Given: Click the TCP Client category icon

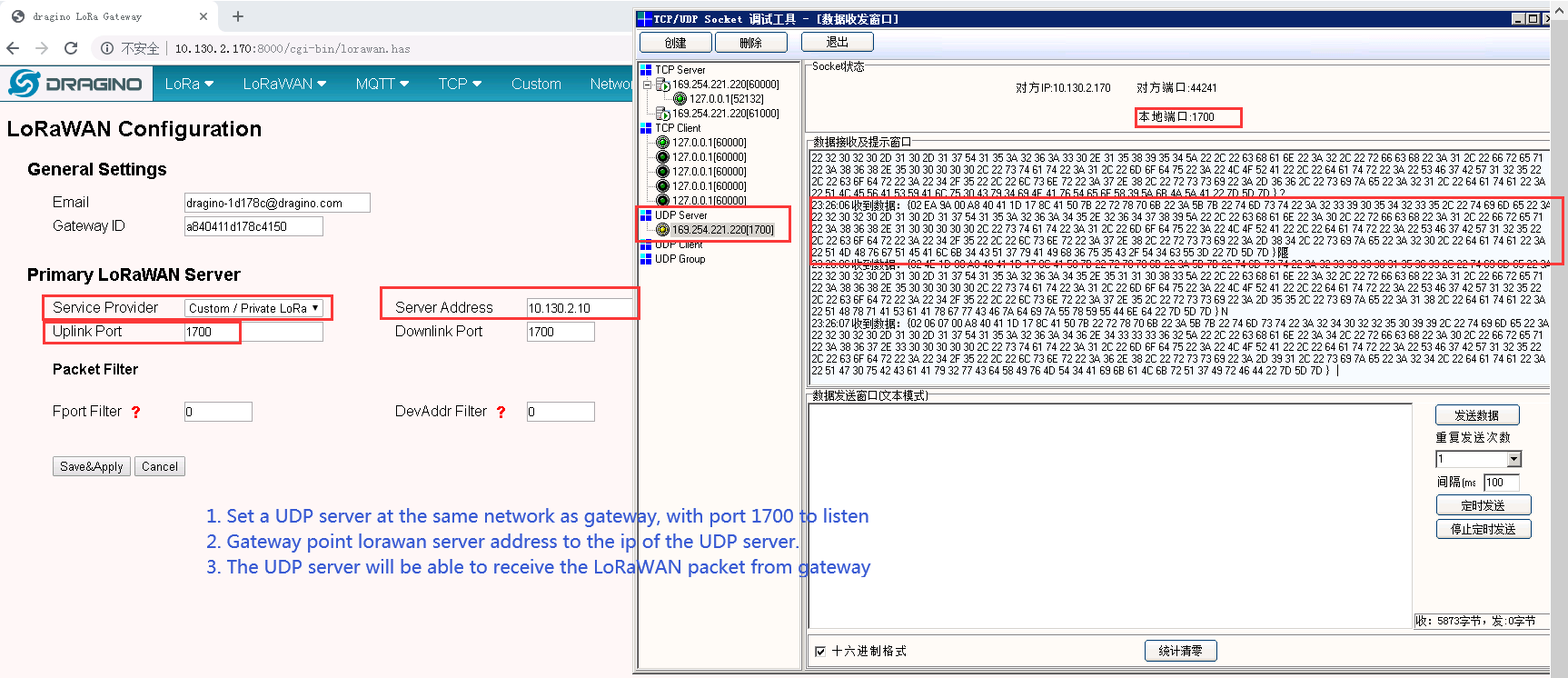Looking at the screenshot, I should coord(646,128).
